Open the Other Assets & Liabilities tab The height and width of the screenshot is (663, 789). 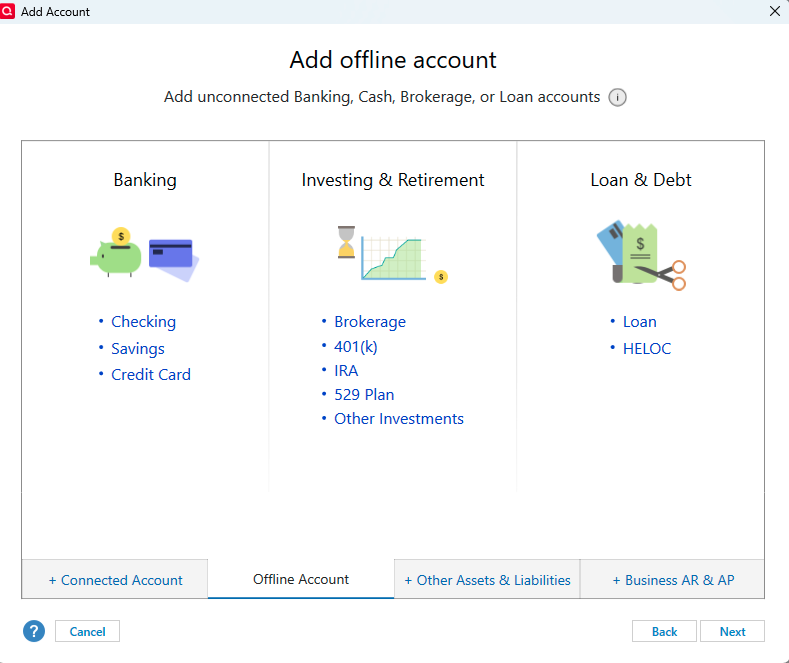pos(487,579)
